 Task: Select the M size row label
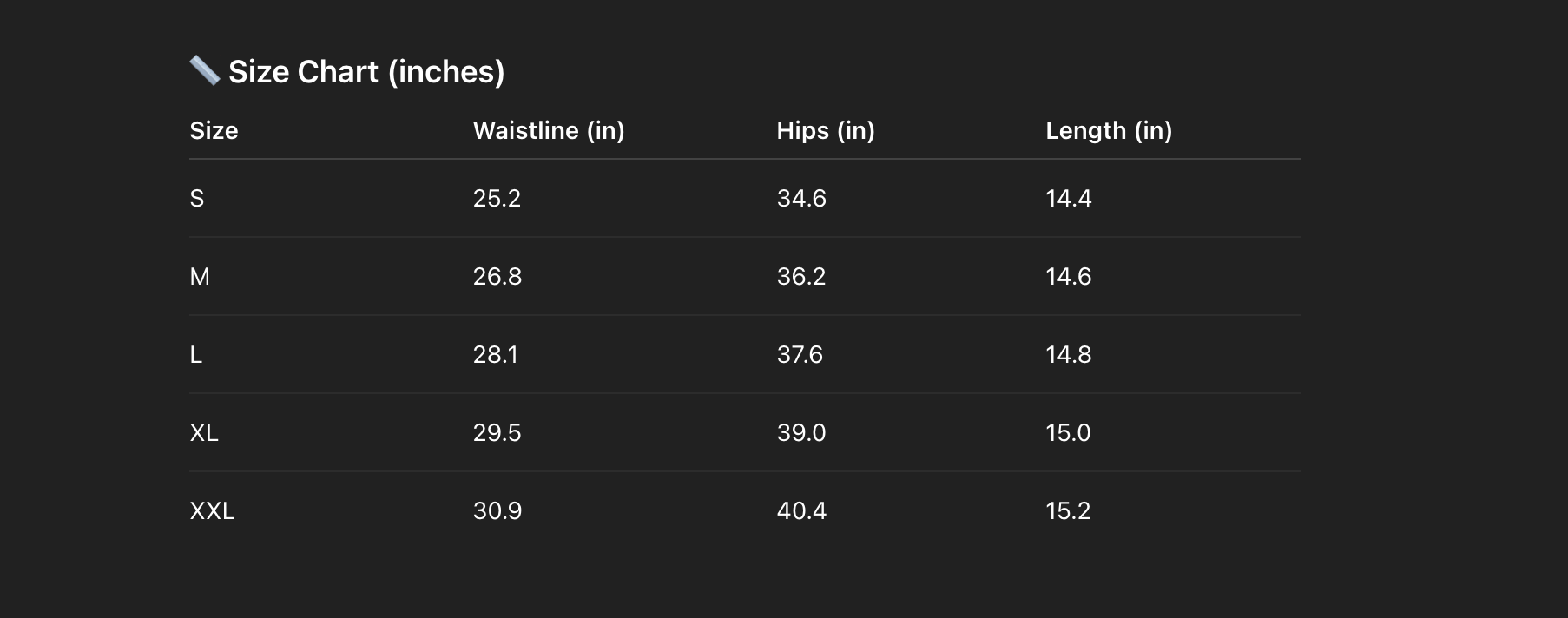click(x=200, y=277)
